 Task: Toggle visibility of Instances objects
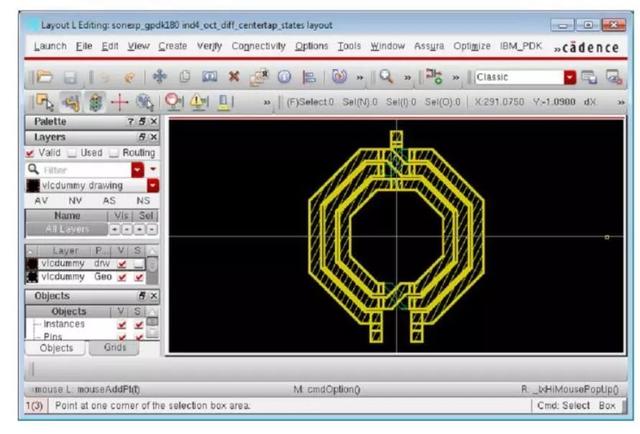point(122,325)
